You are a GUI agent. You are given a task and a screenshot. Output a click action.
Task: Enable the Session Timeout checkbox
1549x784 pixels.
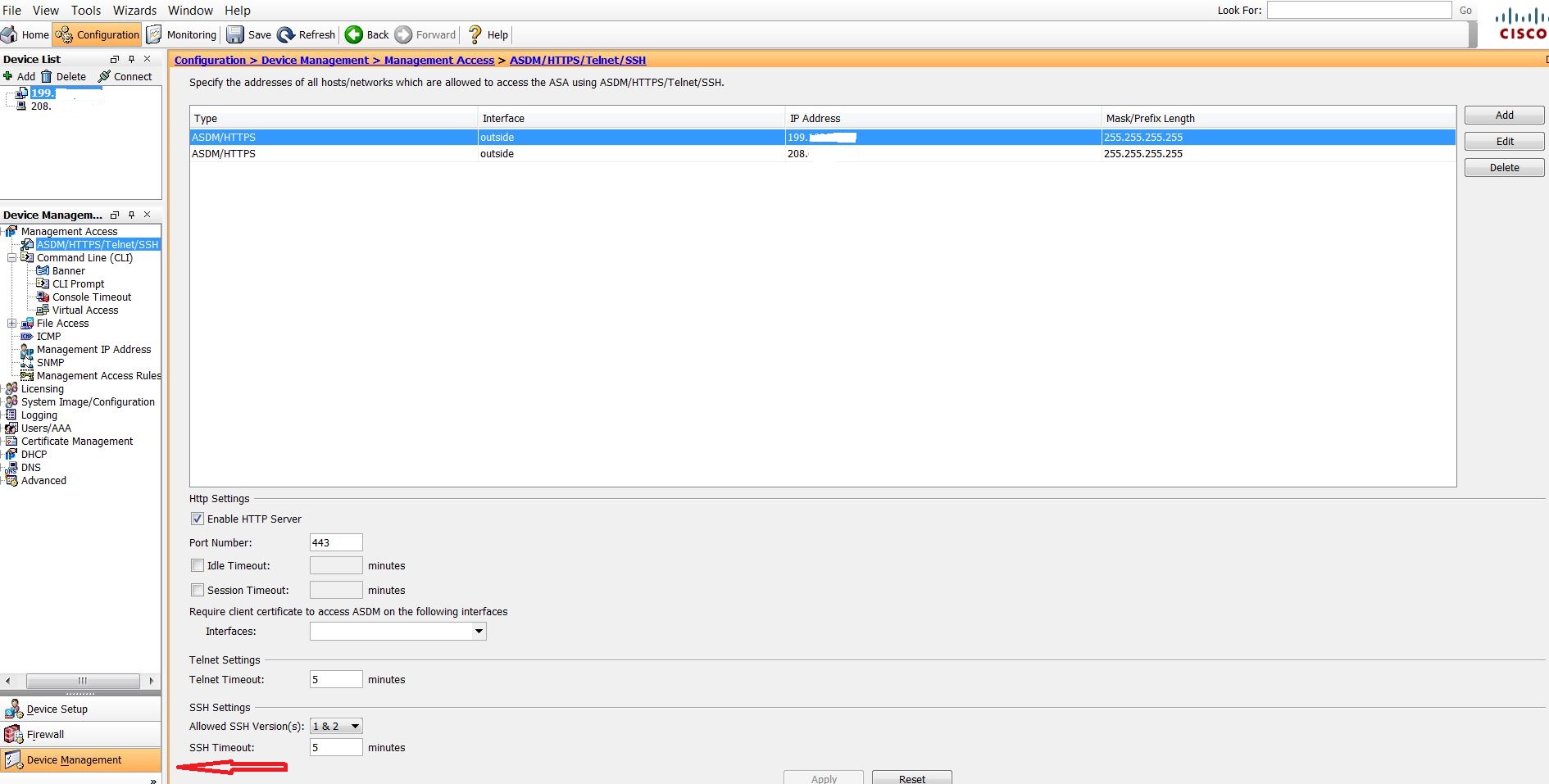(x=198, y=590)
